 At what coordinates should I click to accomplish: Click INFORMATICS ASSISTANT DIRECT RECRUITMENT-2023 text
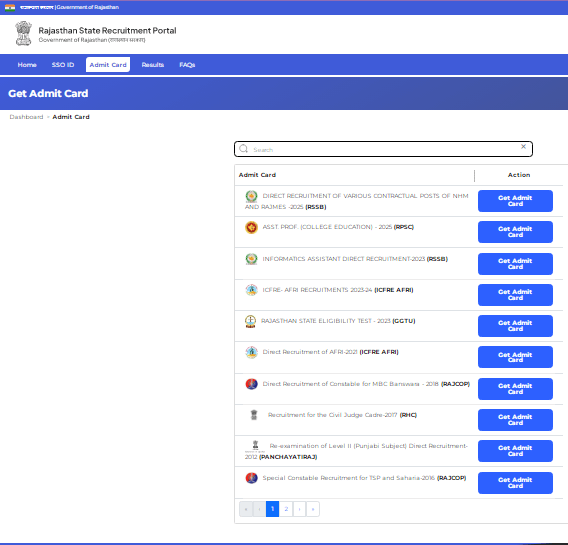343,259
